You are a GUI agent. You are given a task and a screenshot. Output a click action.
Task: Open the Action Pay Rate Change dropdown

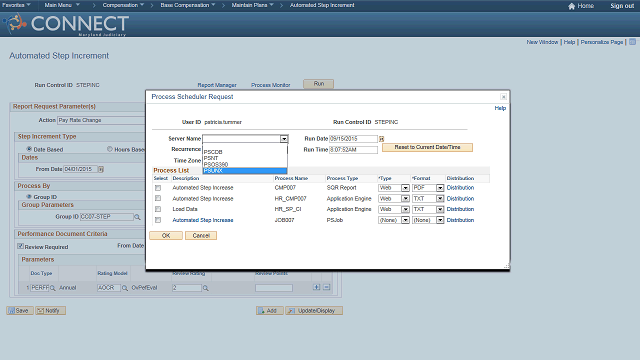(x=101, y=120)
